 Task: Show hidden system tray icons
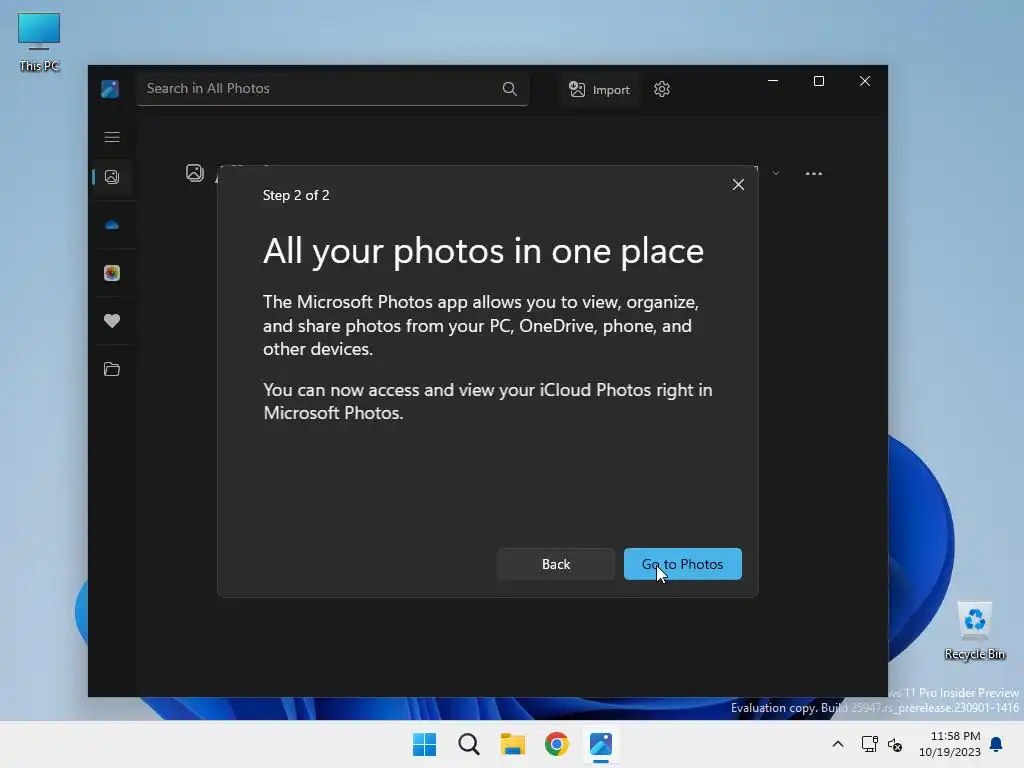(x=838, y=744)
